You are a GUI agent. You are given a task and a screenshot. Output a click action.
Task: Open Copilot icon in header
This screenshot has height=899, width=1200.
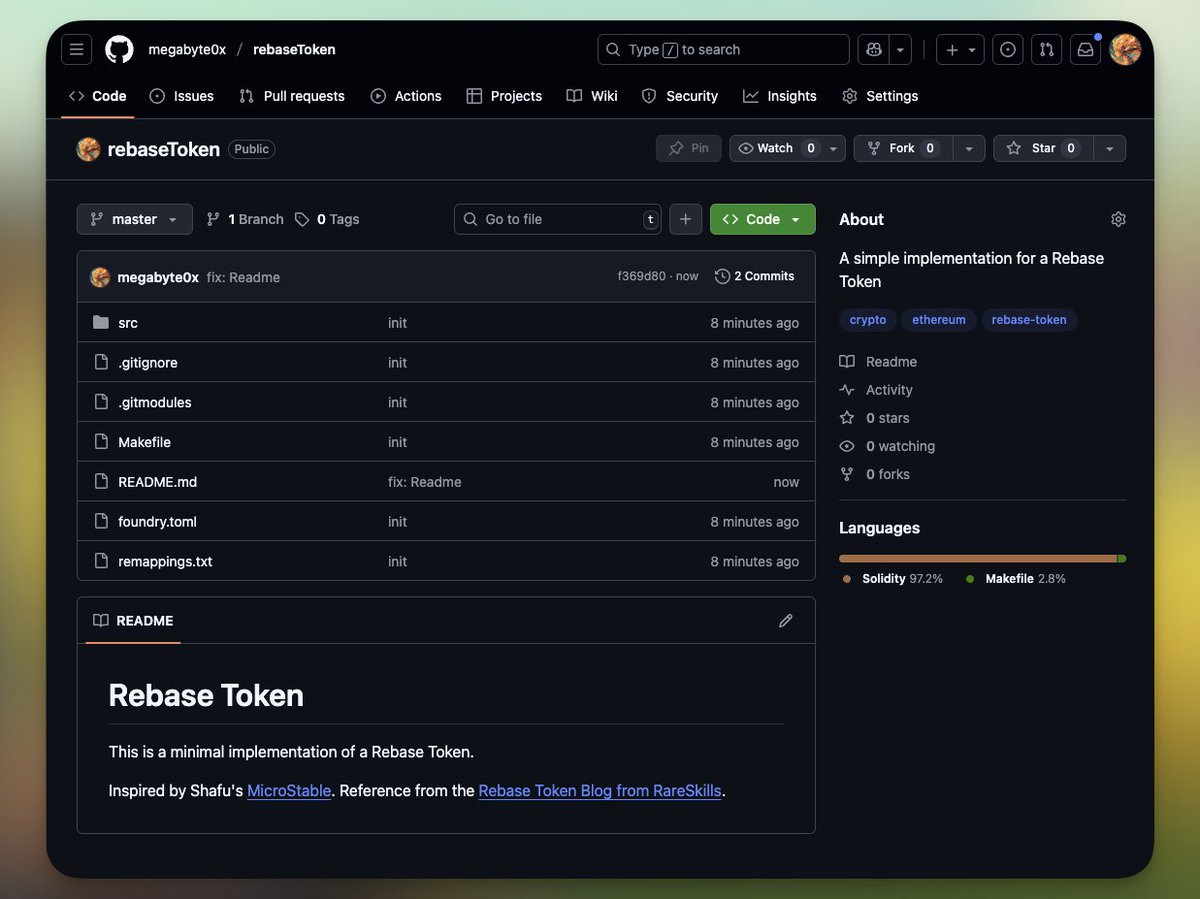tap(874, 49)
